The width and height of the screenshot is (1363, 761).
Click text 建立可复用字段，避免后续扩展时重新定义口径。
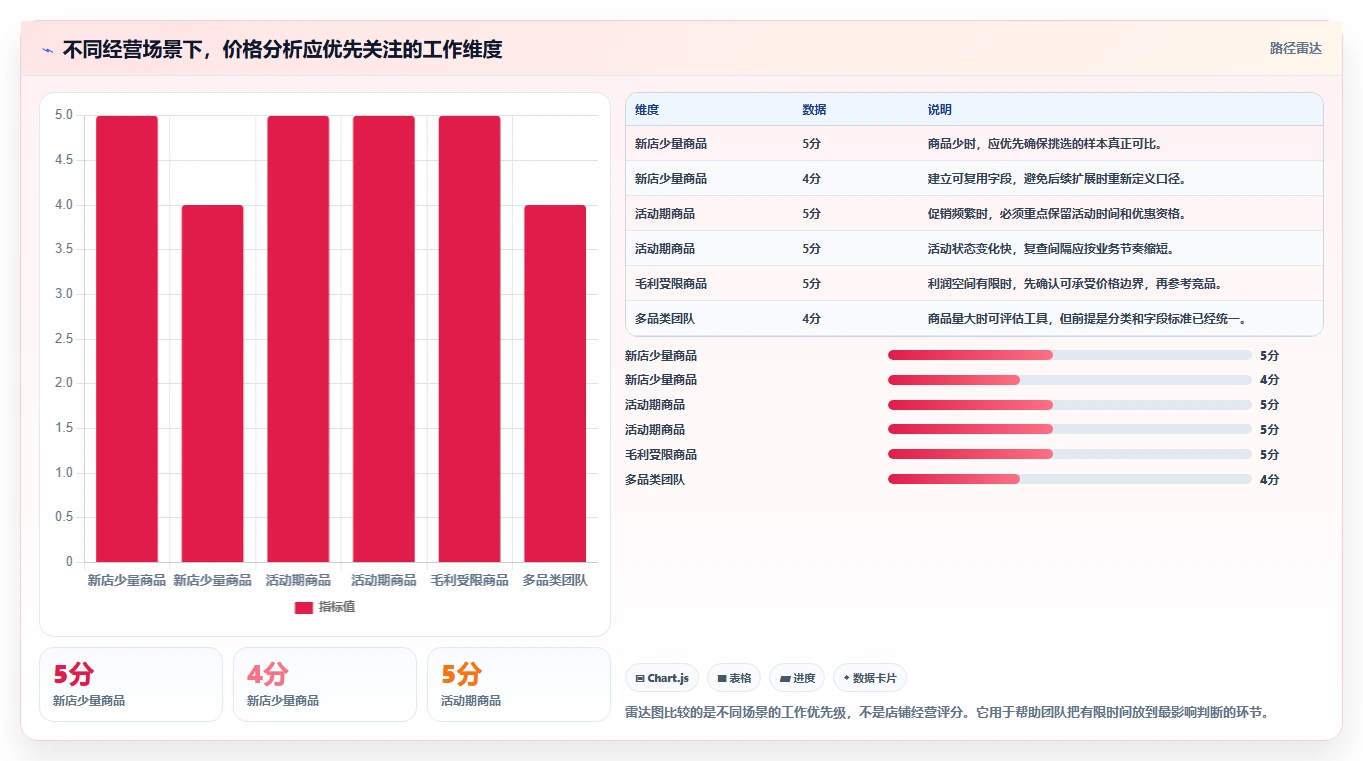pos(1057,179)
